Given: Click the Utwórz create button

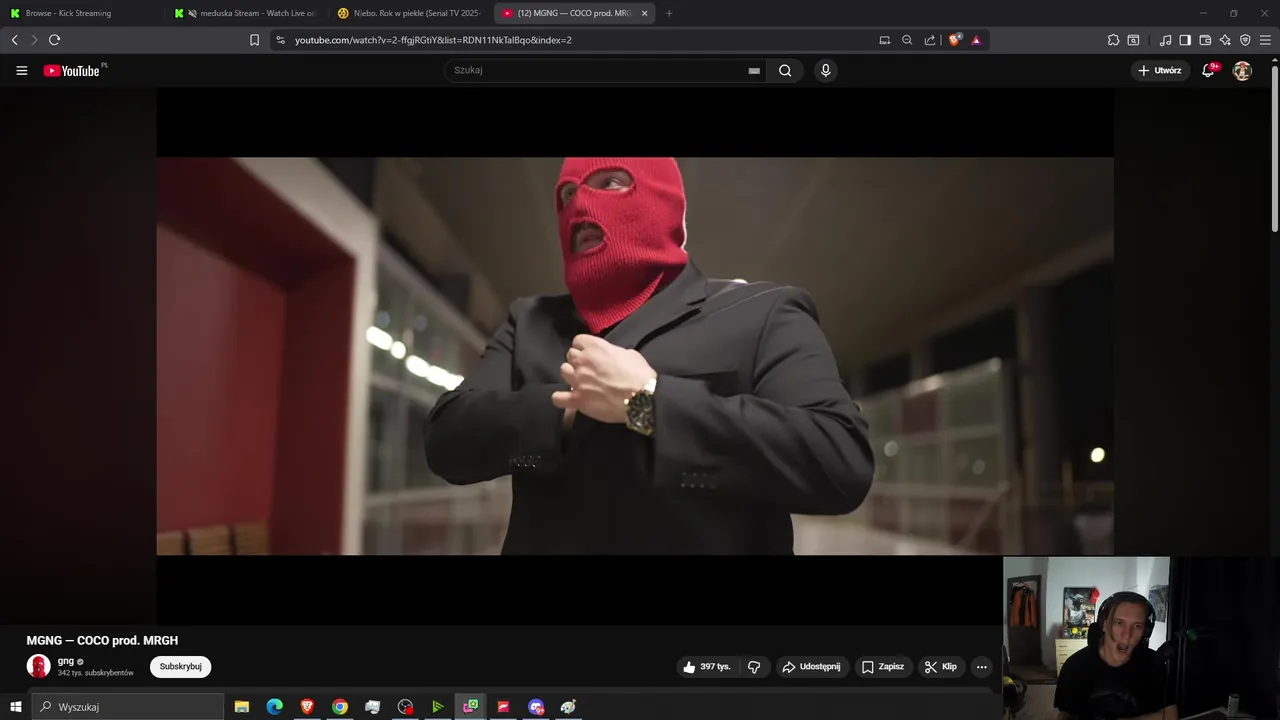Looking at the screenshot, I should (1160, 71).
